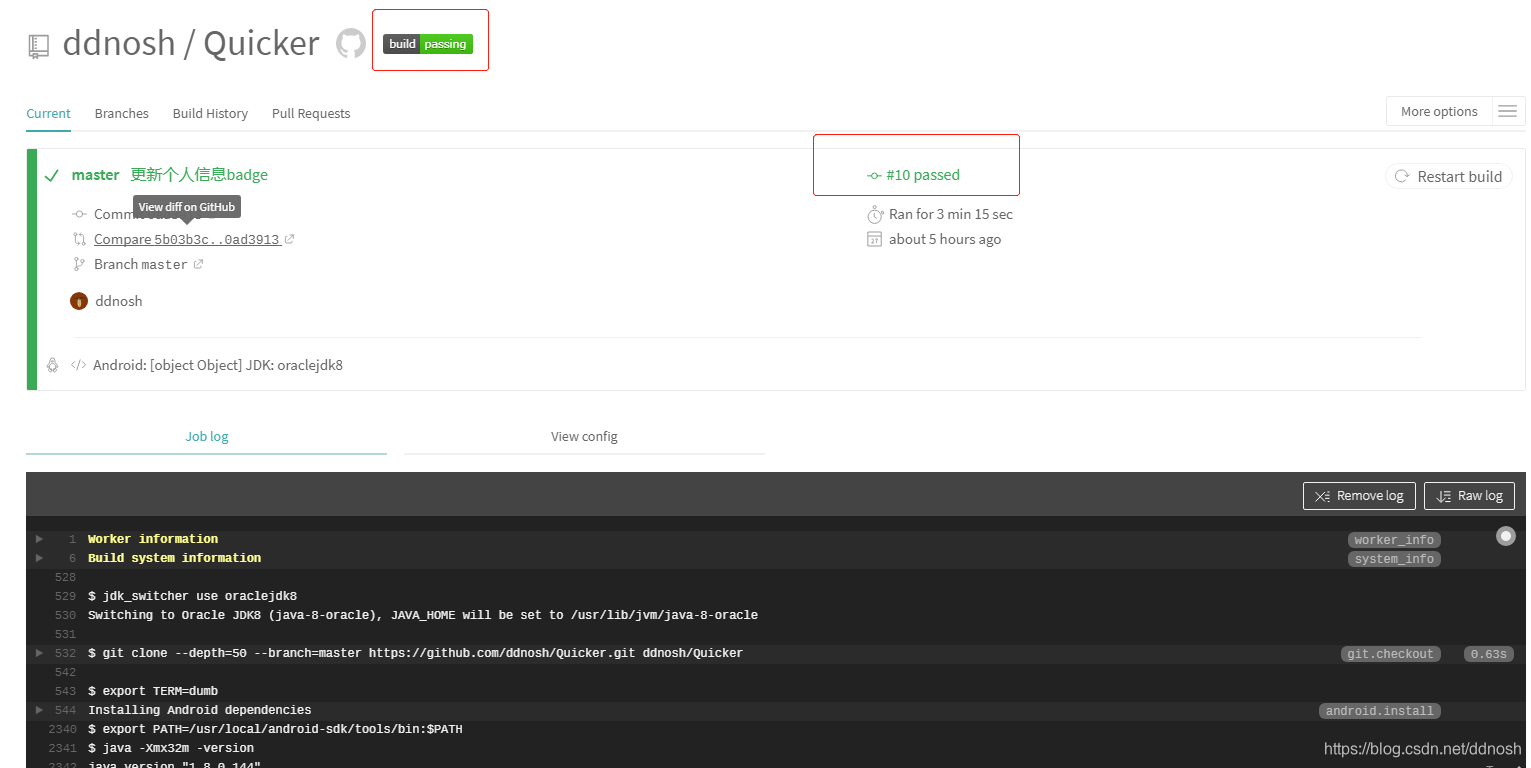Click the Quicker repository name in title

point(261,44)
